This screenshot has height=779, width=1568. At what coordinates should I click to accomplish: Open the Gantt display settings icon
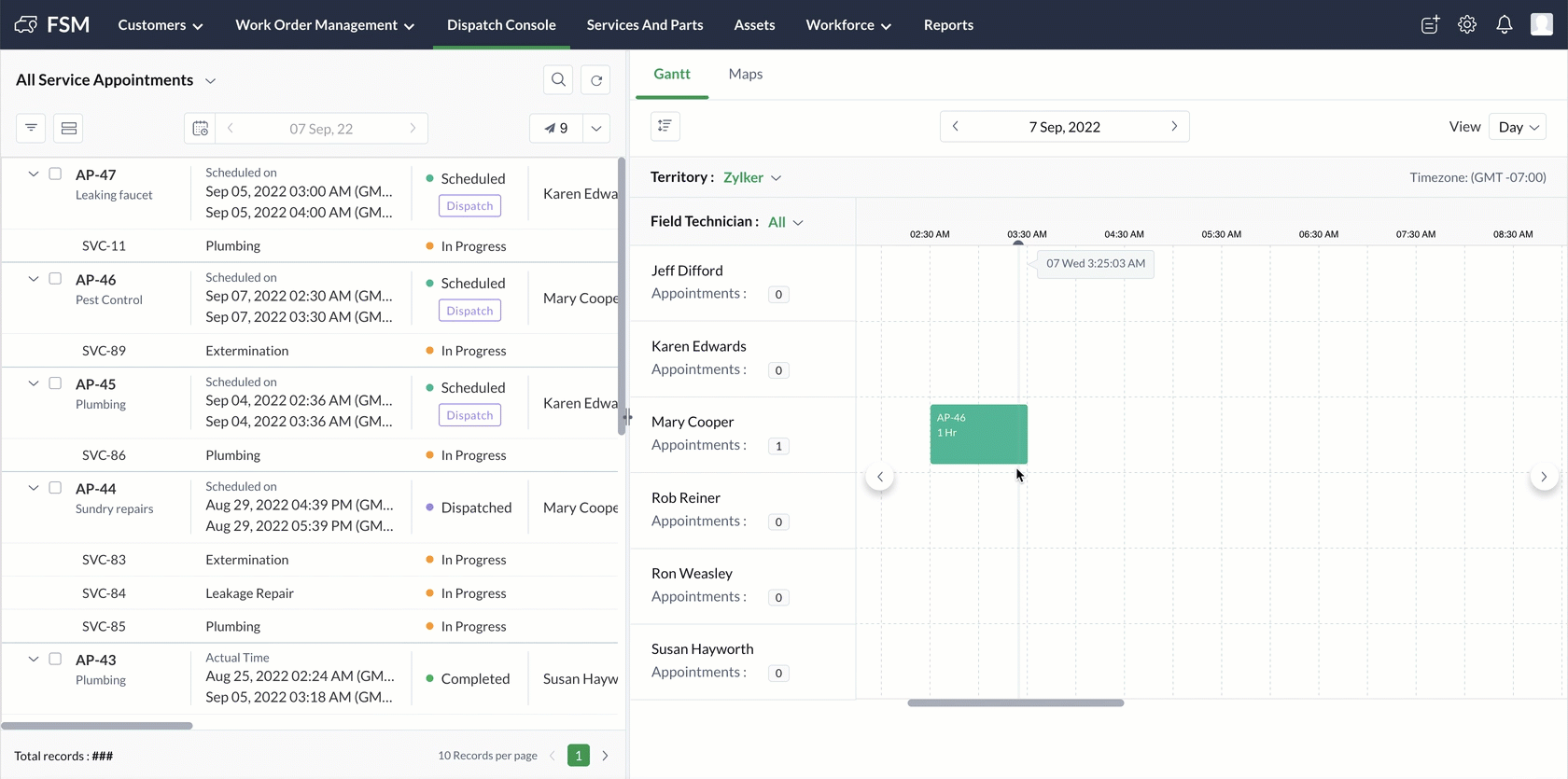point(665,126)
